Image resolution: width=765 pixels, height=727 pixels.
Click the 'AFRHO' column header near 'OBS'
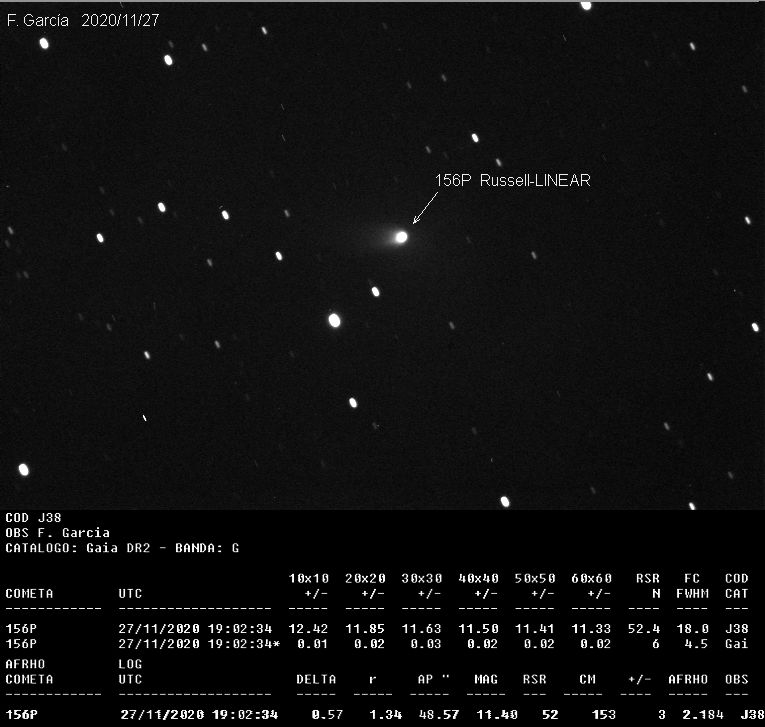688,680
